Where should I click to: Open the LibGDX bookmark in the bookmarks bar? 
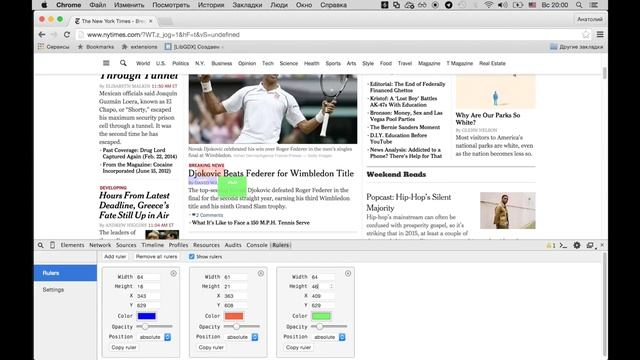tap(193, 47)
